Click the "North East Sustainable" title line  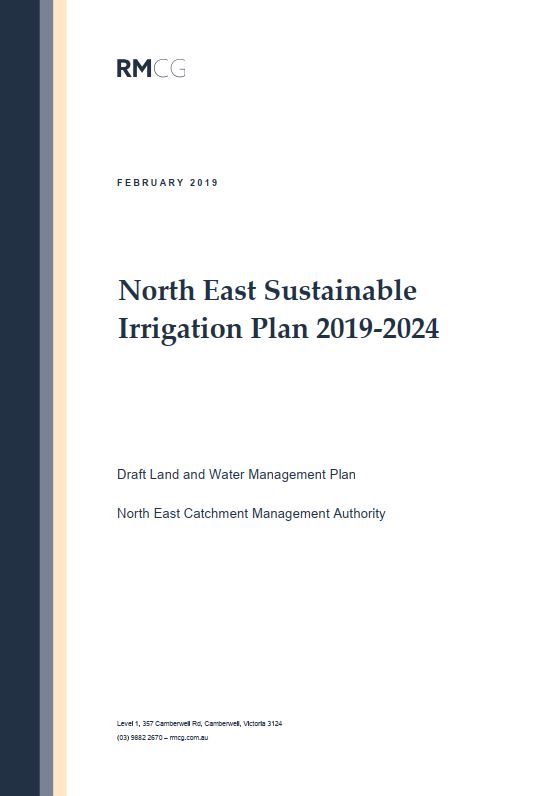(x=268, y=290)
